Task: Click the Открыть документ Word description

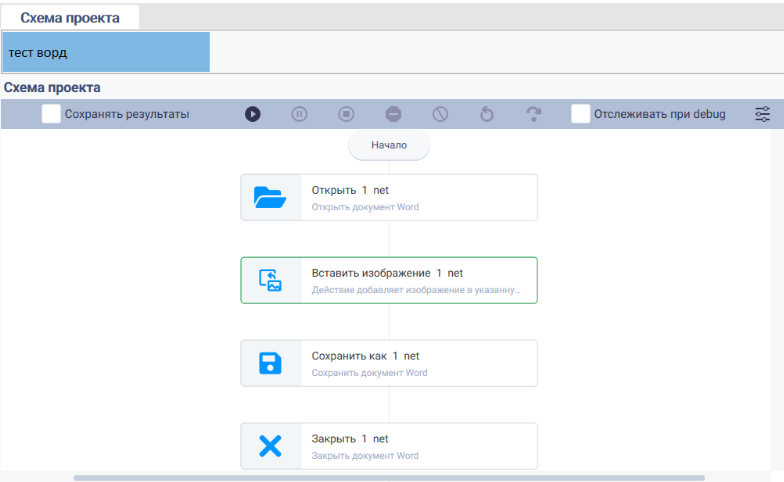Action: tap(365, 207)
